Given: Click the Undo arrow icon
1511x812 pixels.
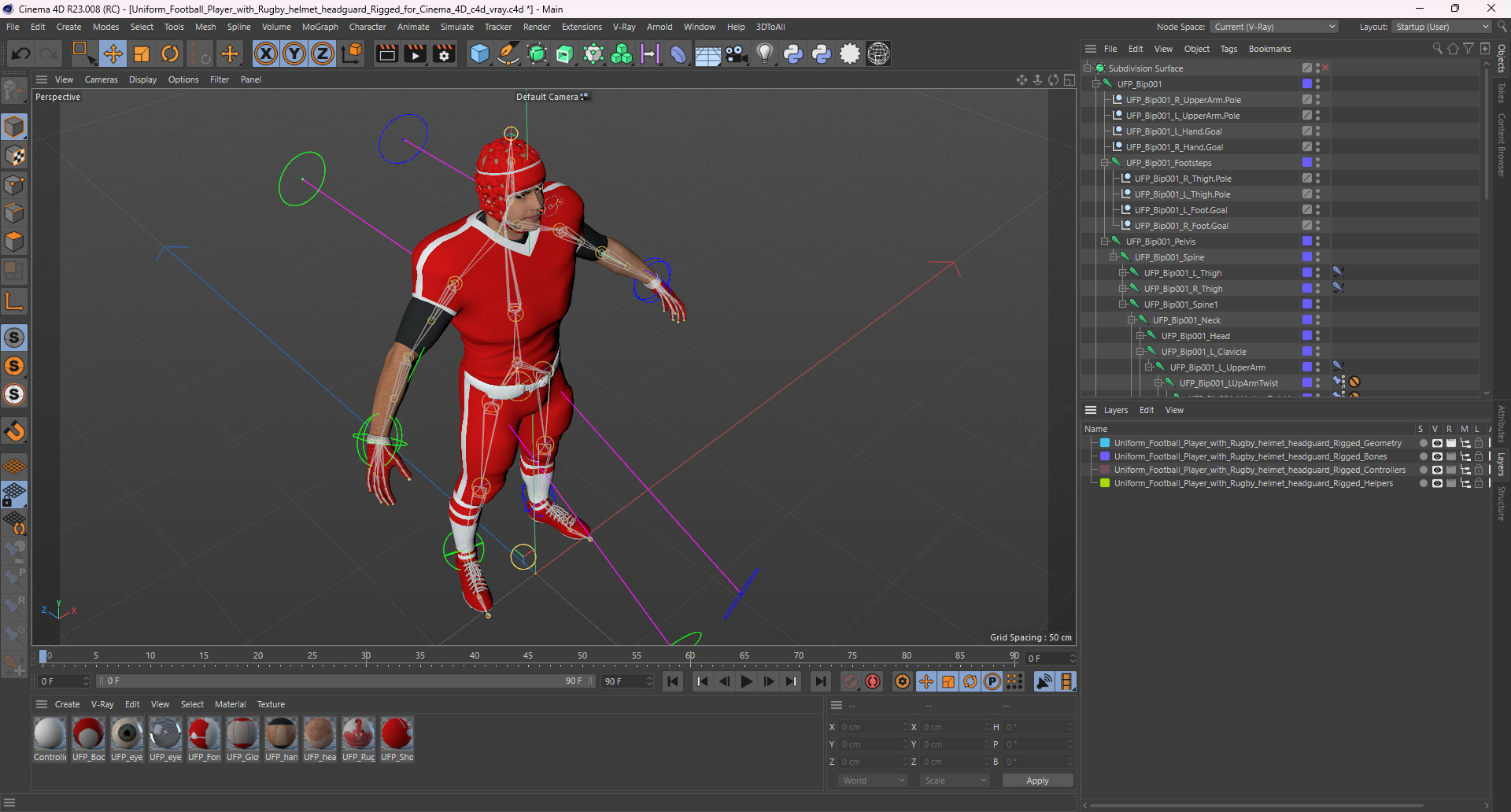Looking at the screenshot, I should pyautogui.click(x=21, y=54).
